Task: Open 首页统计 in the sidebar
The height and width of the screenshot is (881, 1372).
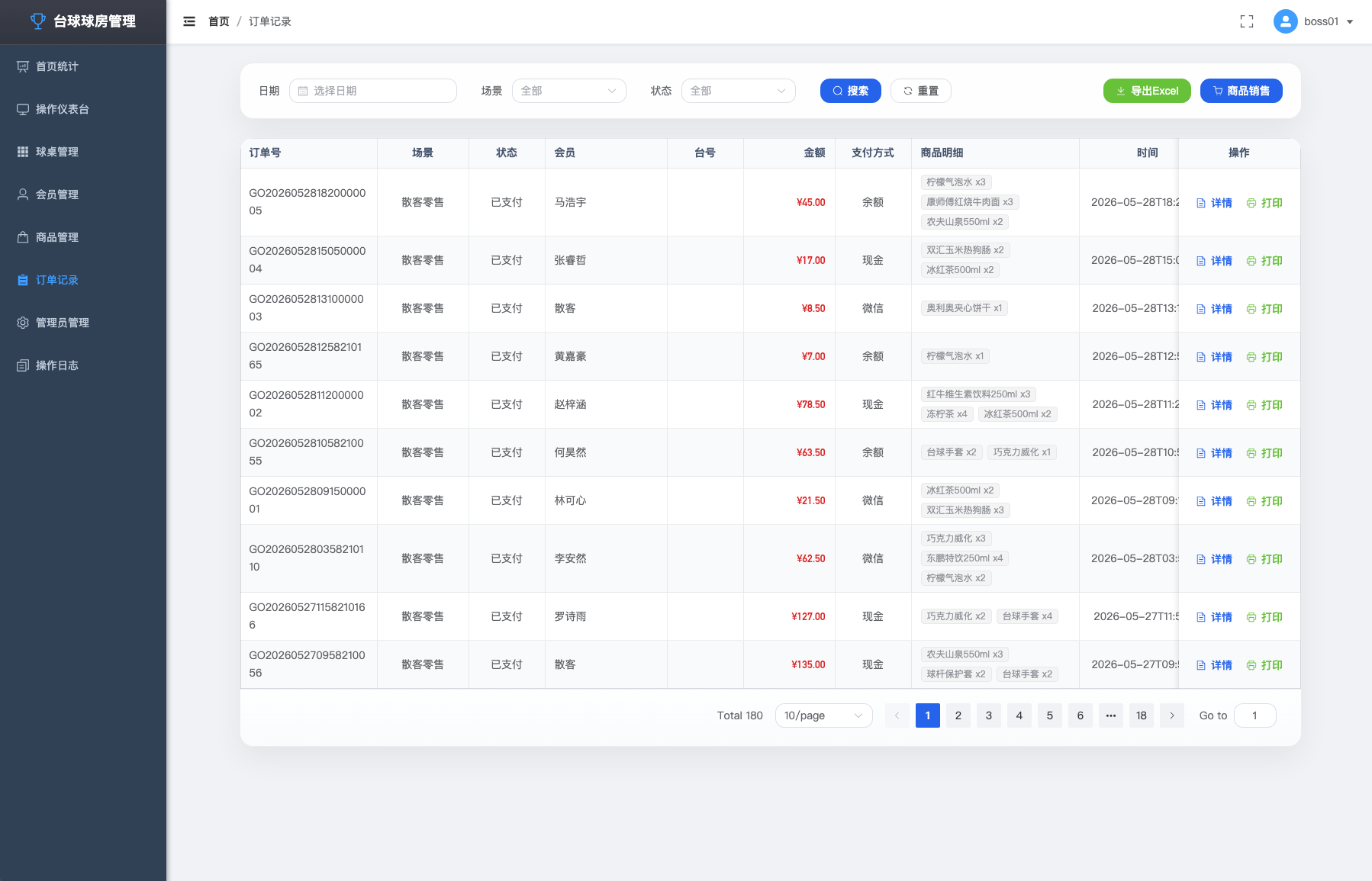Action: point(83,66)
